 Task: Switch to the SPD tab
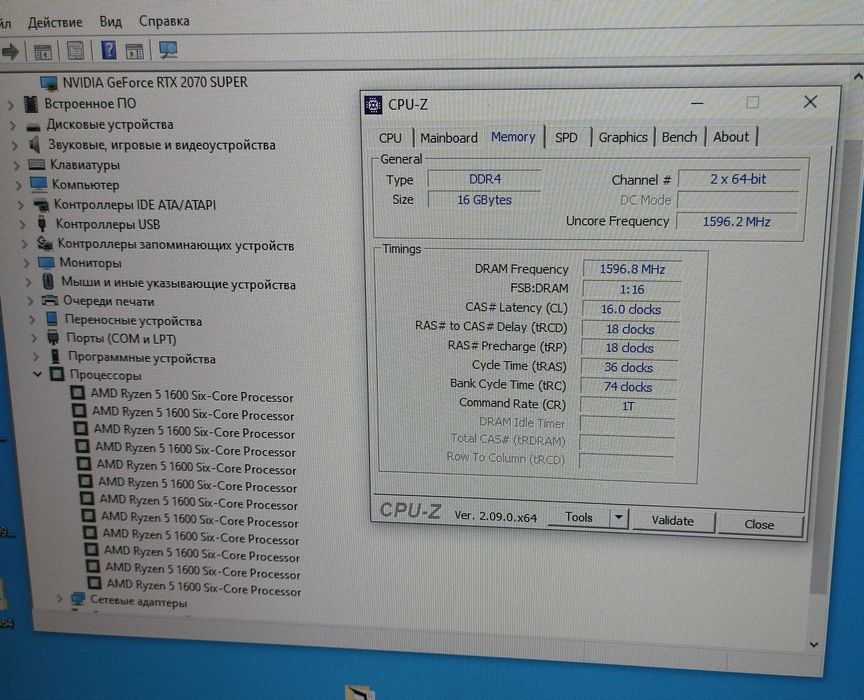566,137
